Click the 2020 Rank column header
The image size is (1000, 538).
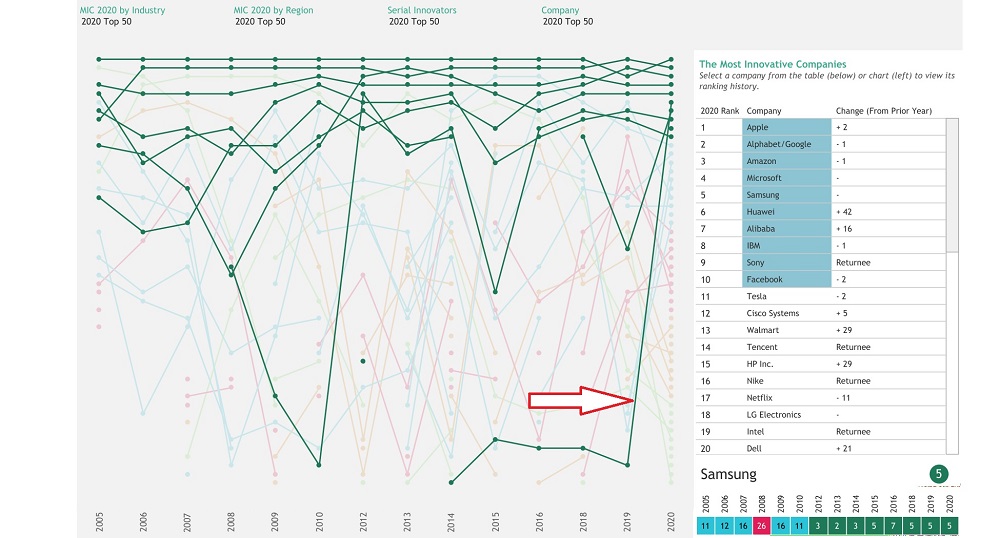coord(719,110)
